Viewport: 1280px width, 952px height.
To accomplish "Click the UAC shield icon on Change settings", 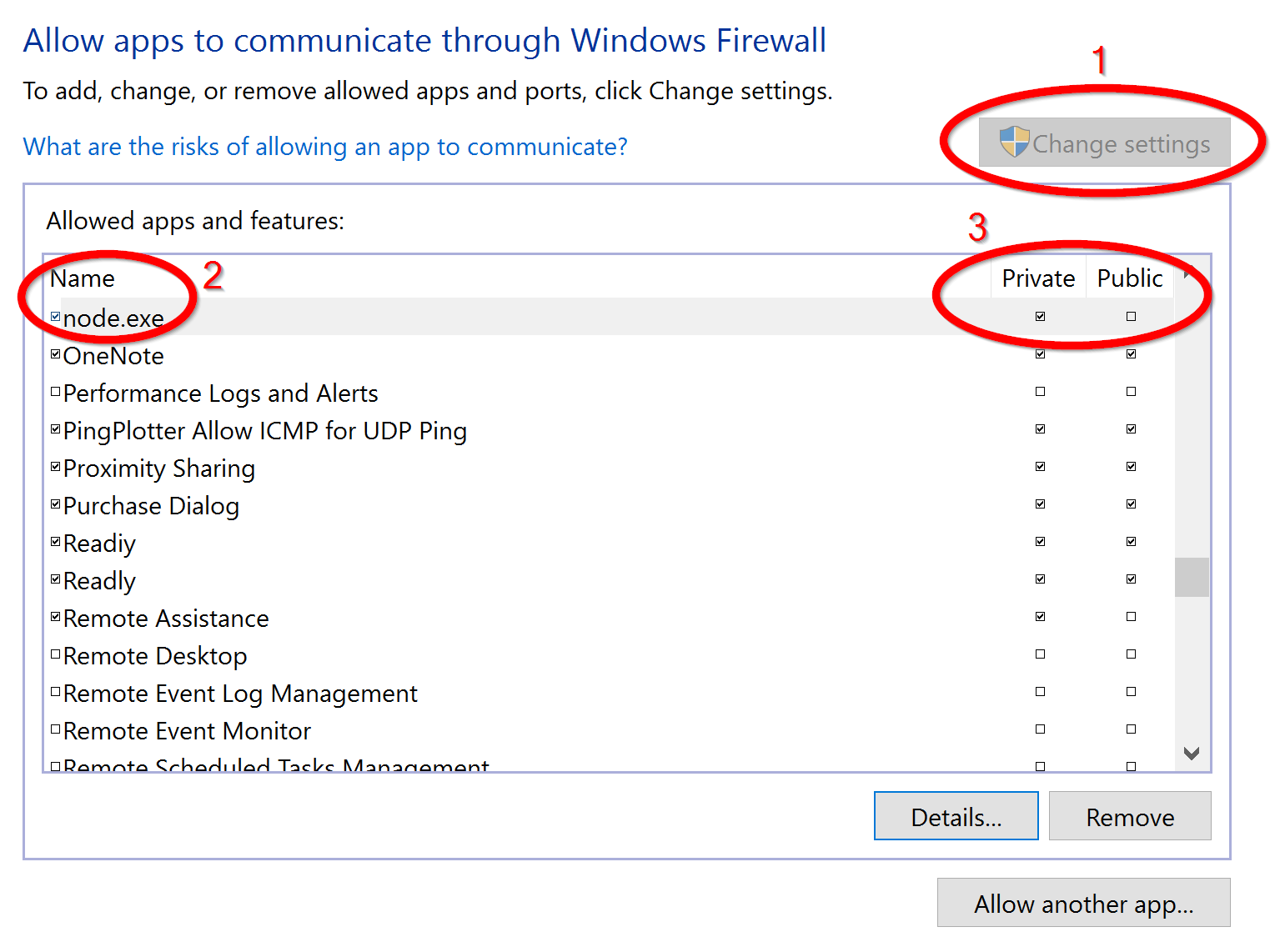I will click(1014, 143).
